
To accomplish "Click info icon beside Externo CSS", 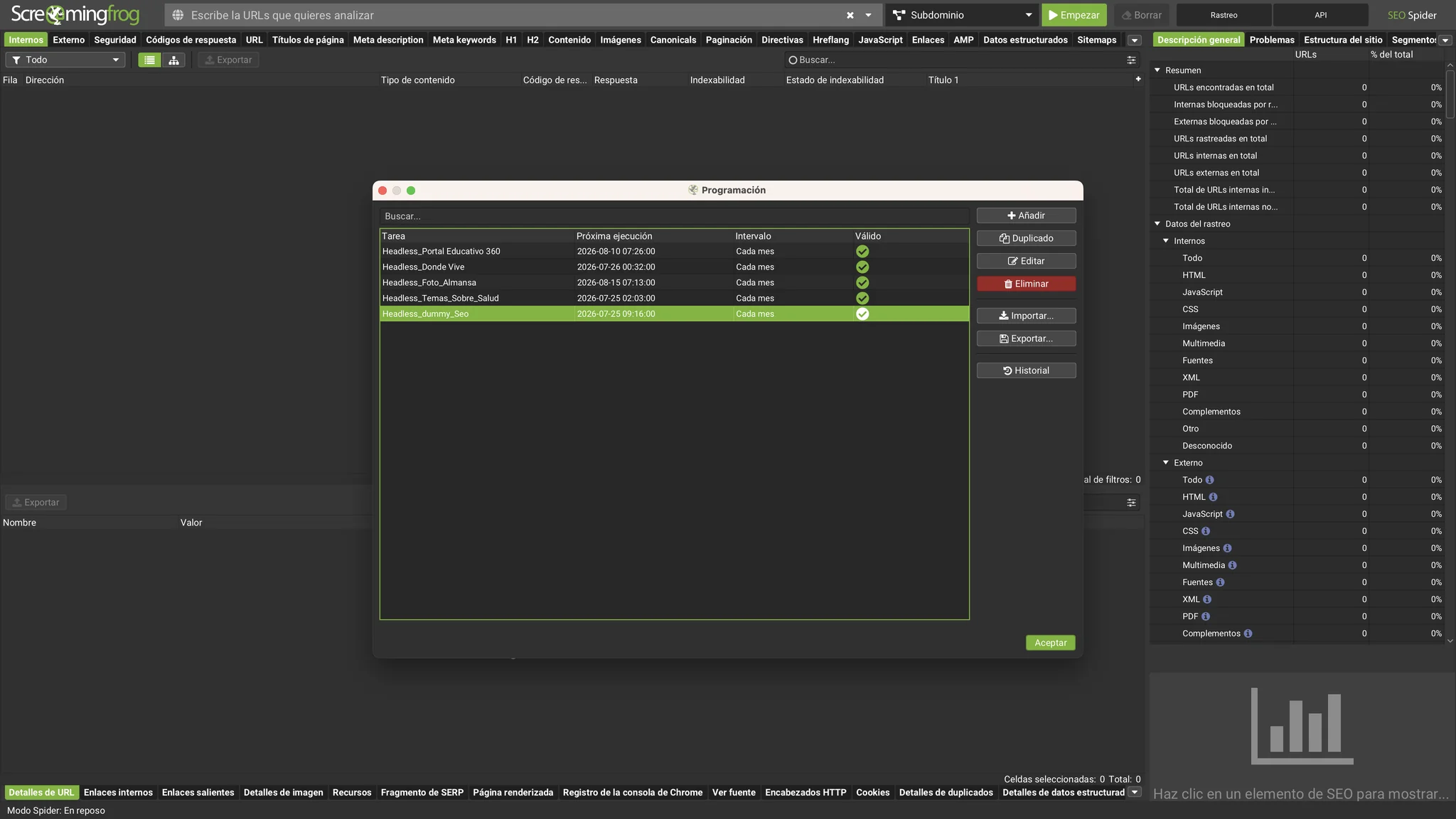I will (1206, 531).
